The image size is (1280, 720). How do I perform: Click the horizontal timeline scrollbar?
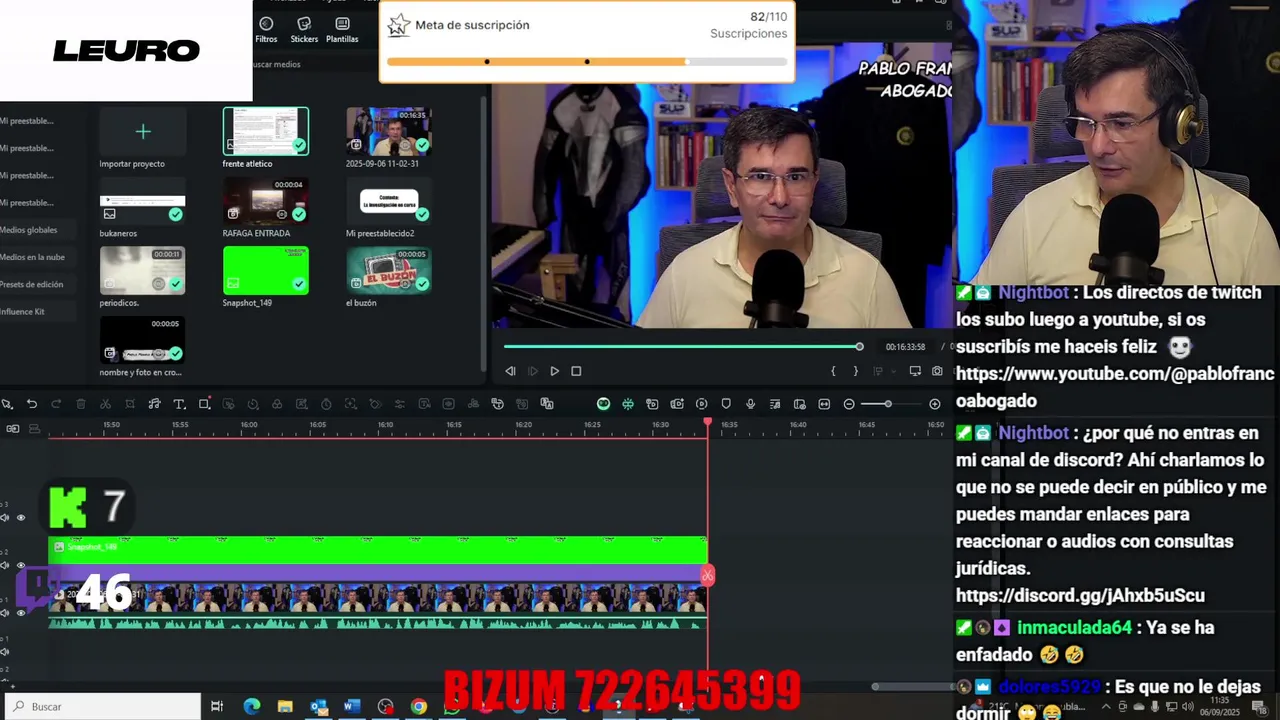(912, 686)
